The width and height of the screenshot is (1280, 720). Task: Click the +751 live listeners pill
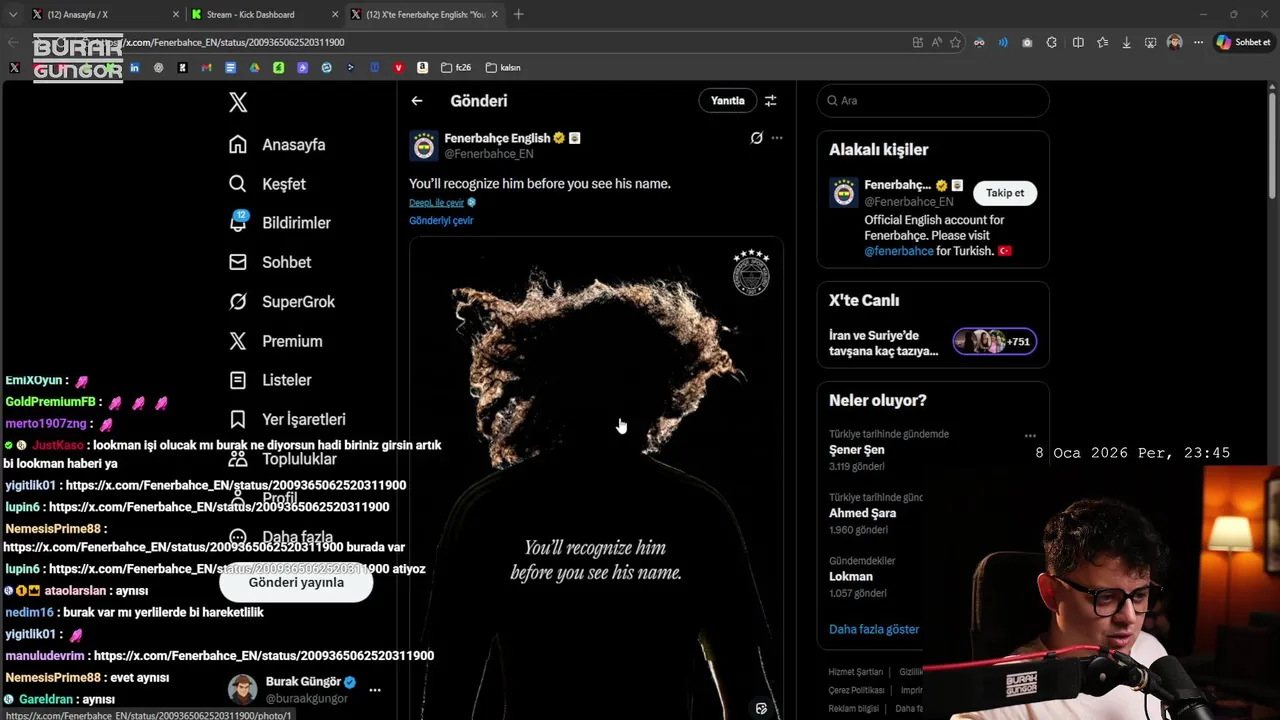995,342
